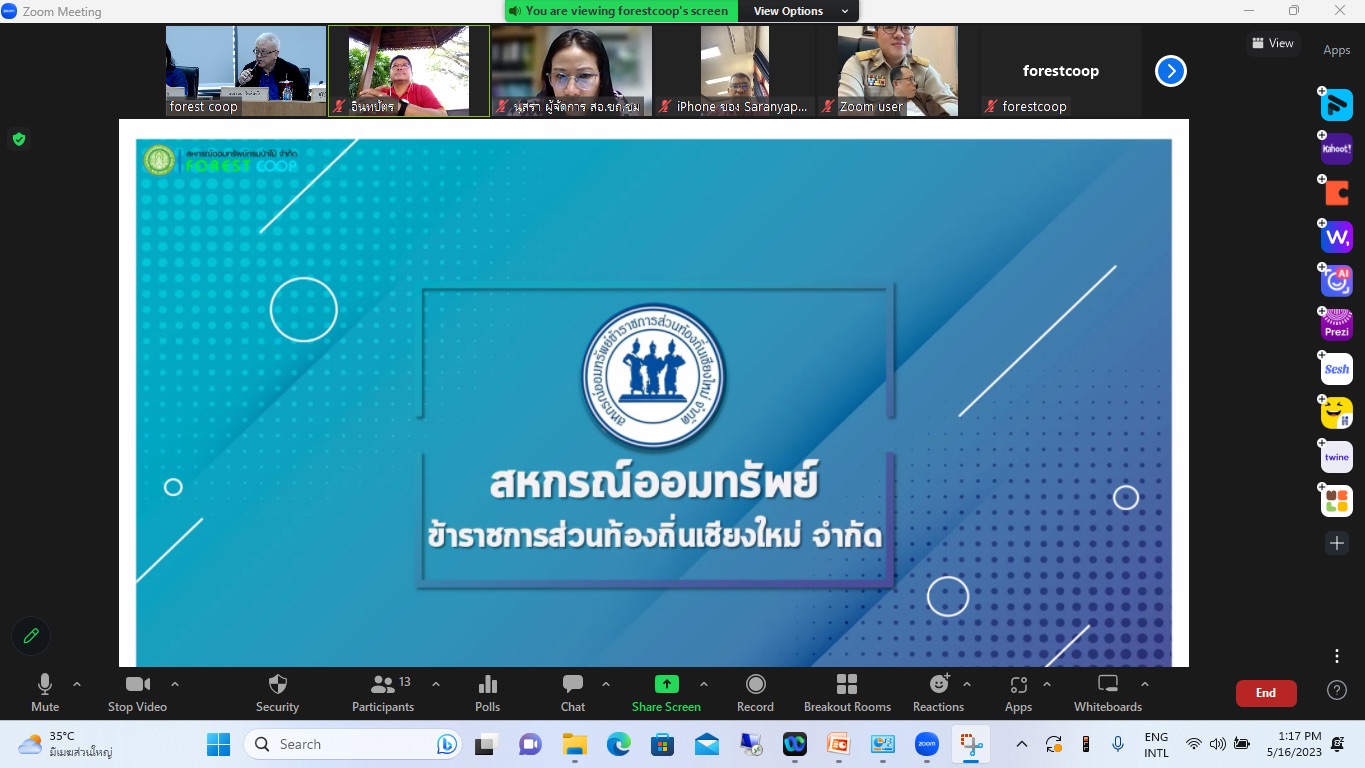Viewport: 1365px width, 768px height.
Task: Expand whiteboards options arrow
Action: pos(1145,685)
